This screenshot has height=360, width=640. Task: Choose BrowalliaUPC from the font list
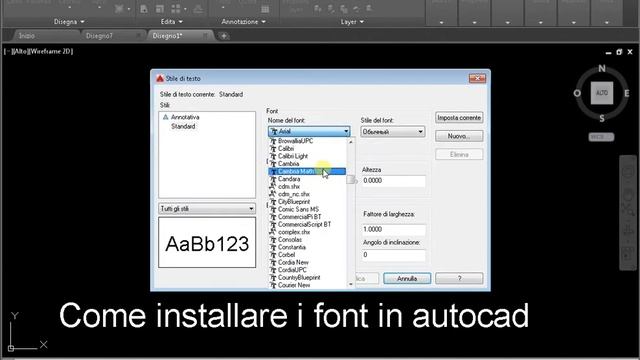tap(307, 141)
